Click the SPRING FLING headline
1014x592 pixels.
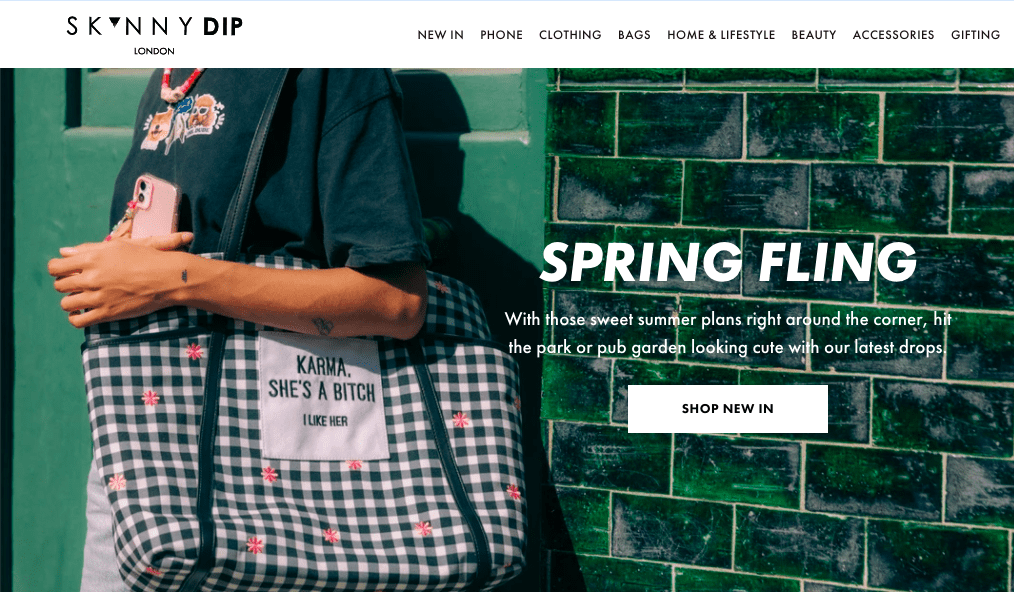[728, 262]
